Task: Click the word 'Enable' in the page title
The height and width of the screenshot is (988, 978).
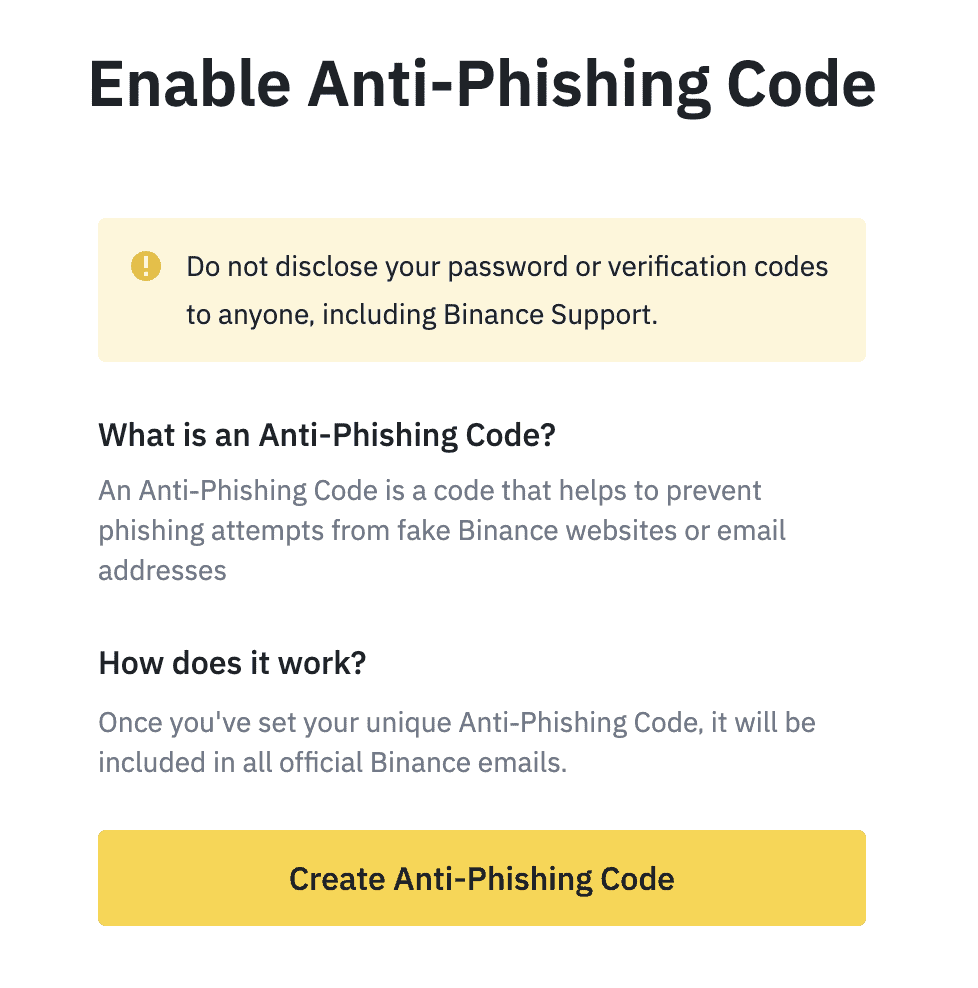Action: [x=190, y=84]
